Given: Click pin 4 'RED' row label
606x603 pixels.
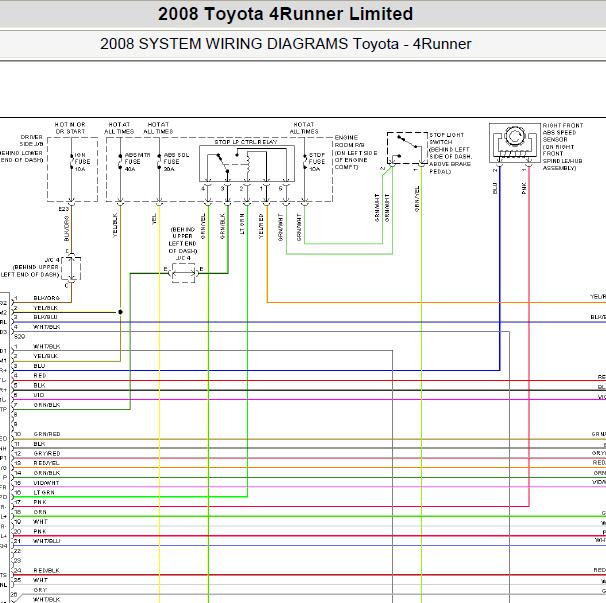Looking at the screenshot, I should [40, 375].
